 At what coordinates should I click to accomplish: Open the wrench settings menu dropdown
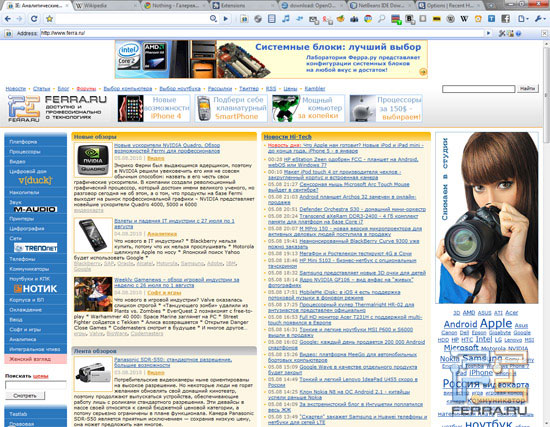(x=539, y=19)
